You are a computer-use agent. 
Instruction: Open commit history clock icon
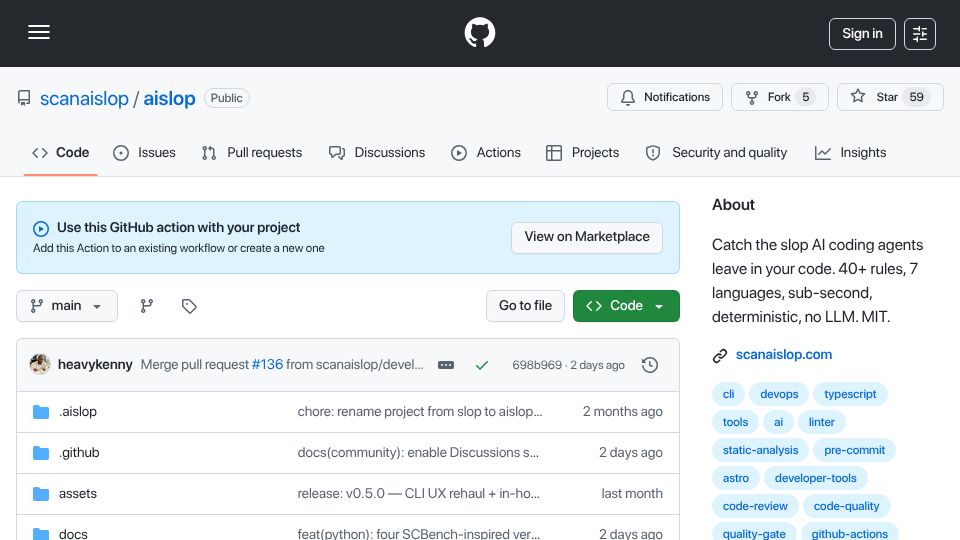point(650,365)
